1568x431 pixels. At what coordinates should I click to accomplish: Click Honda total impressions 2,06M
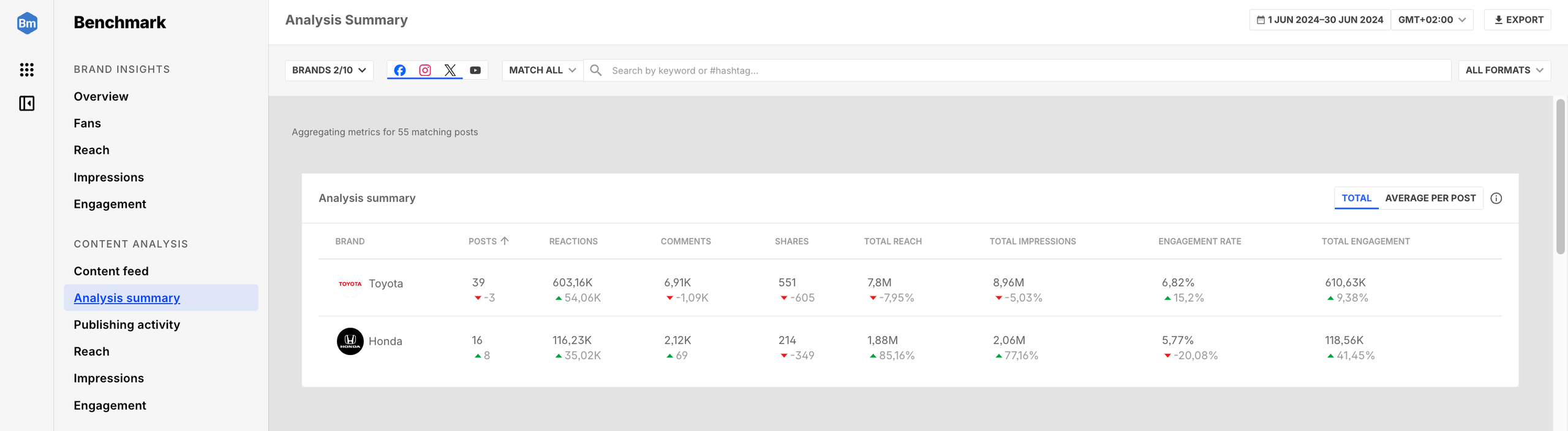click(1009, 340)
